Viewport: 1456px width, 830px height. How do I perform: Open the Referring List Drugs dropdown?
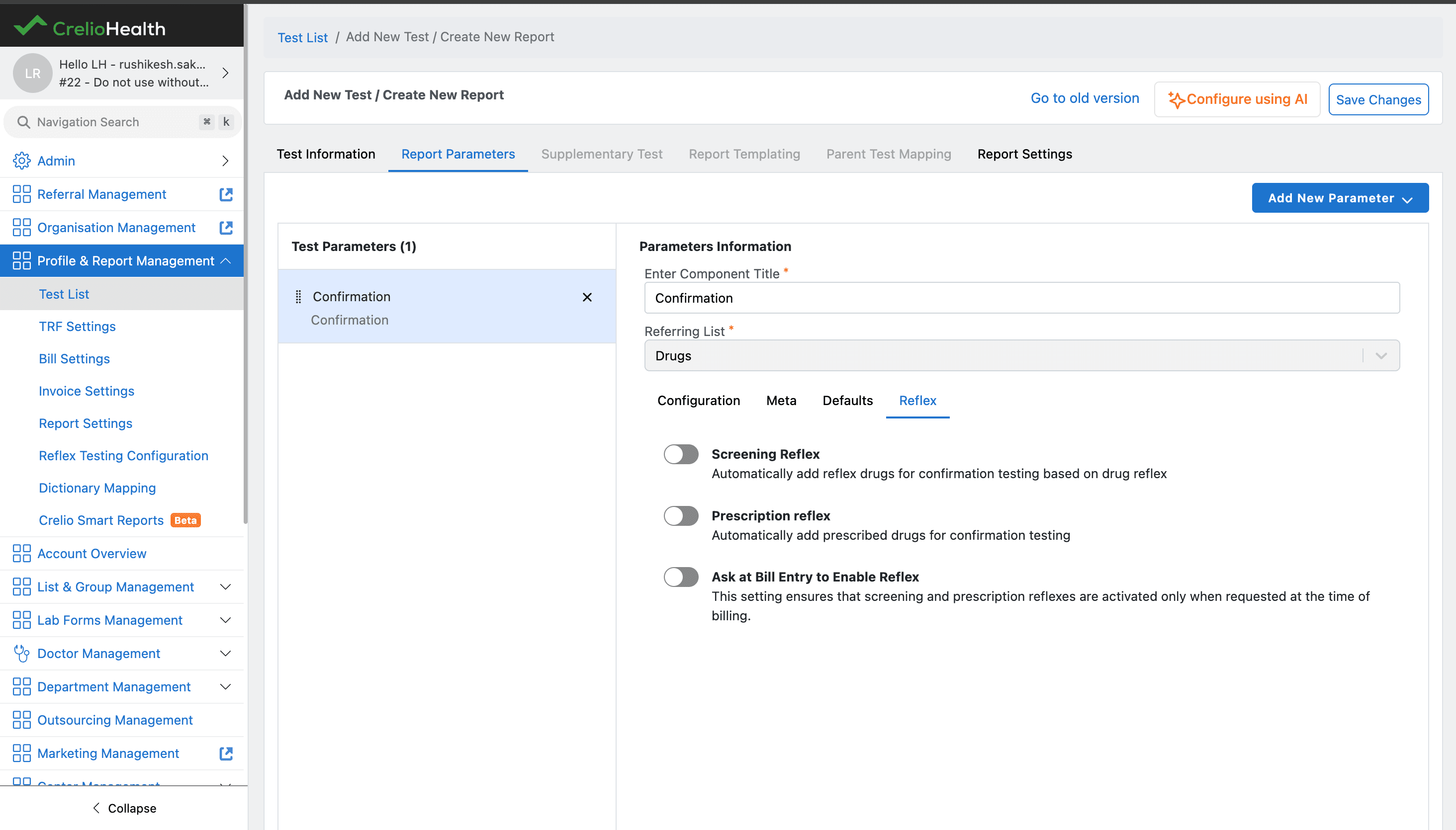click(x=1021, y=355)
